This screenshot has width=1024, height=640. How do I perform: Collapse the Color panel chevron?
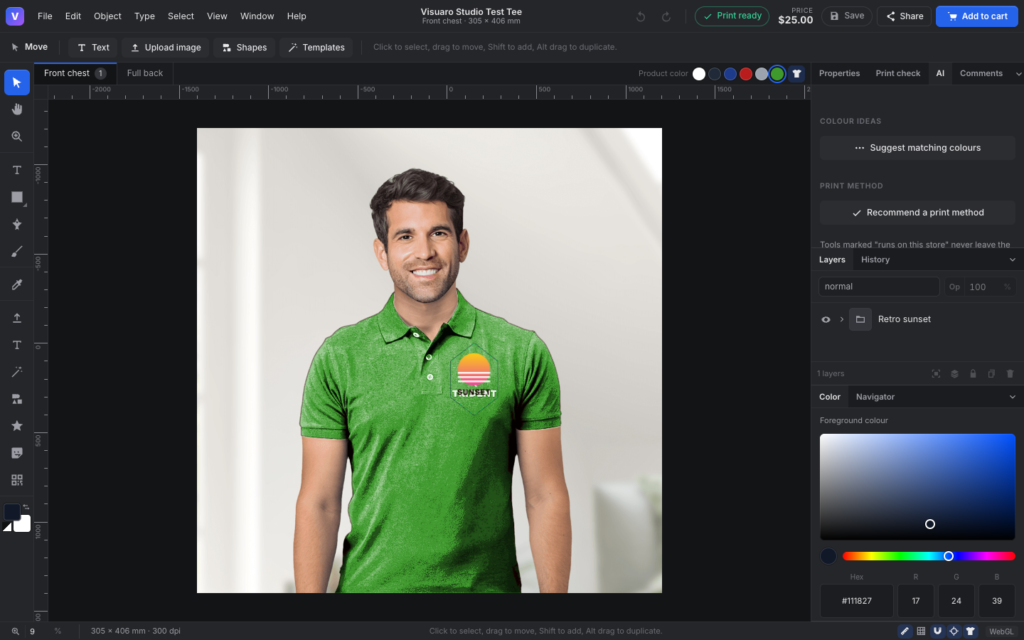click(x=1012, y=397)
